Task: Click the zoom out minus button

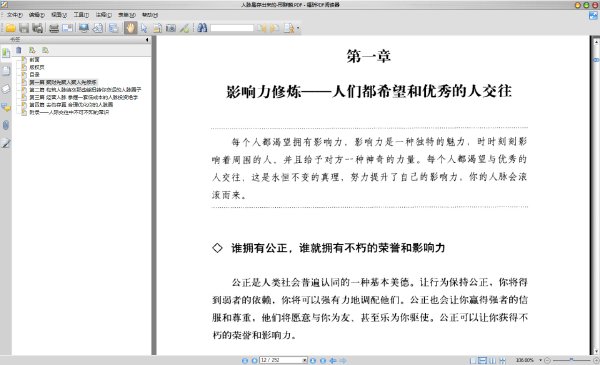Action: [547, 360]
